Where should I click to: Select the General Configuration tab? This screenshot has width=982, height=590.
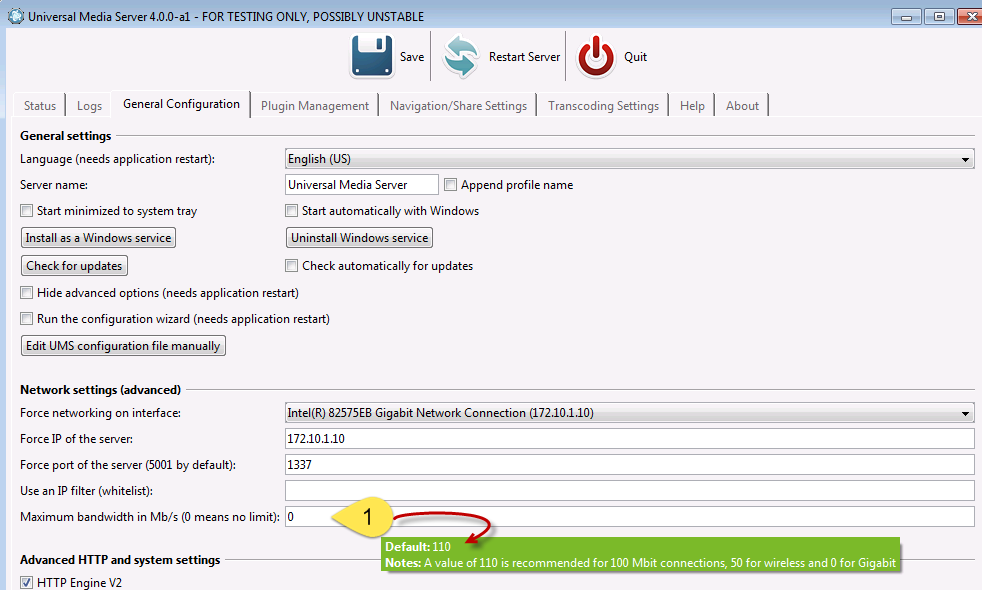(x=181, y=104)
